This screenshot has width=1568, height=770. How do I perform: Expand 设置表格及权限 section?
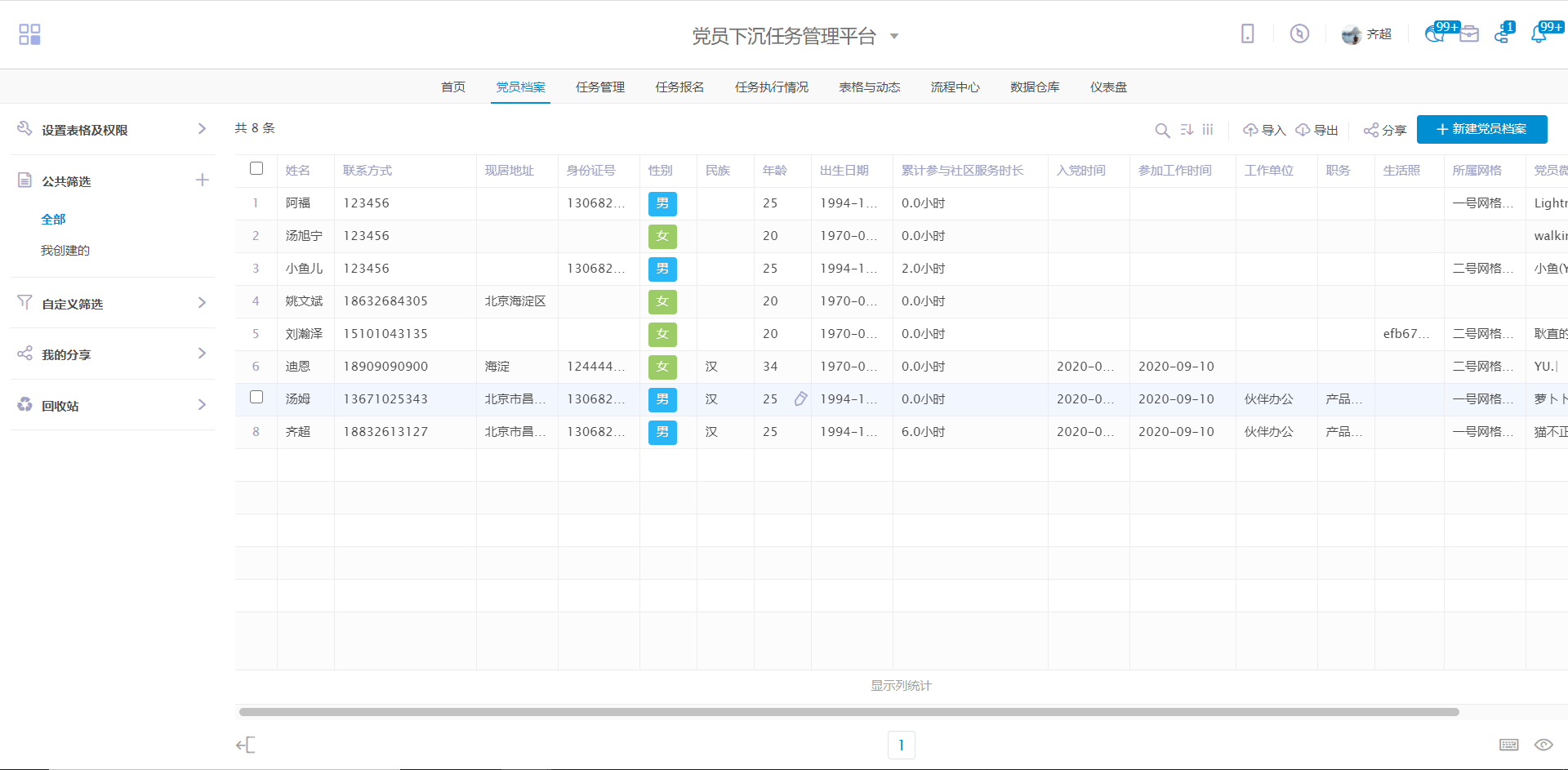coord(202,129)
